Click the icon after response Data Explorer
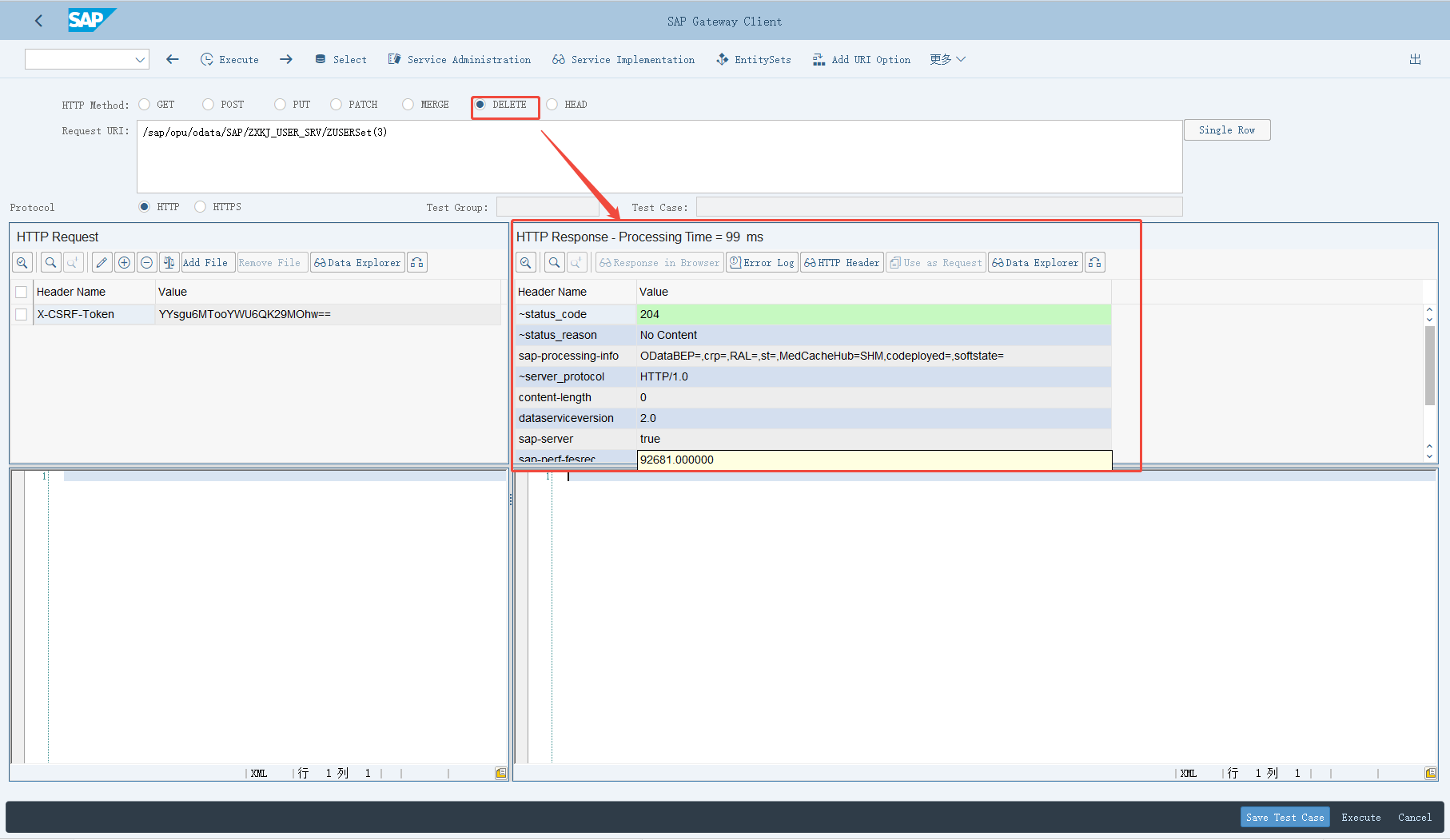1450x840 pixels. 1095,262
